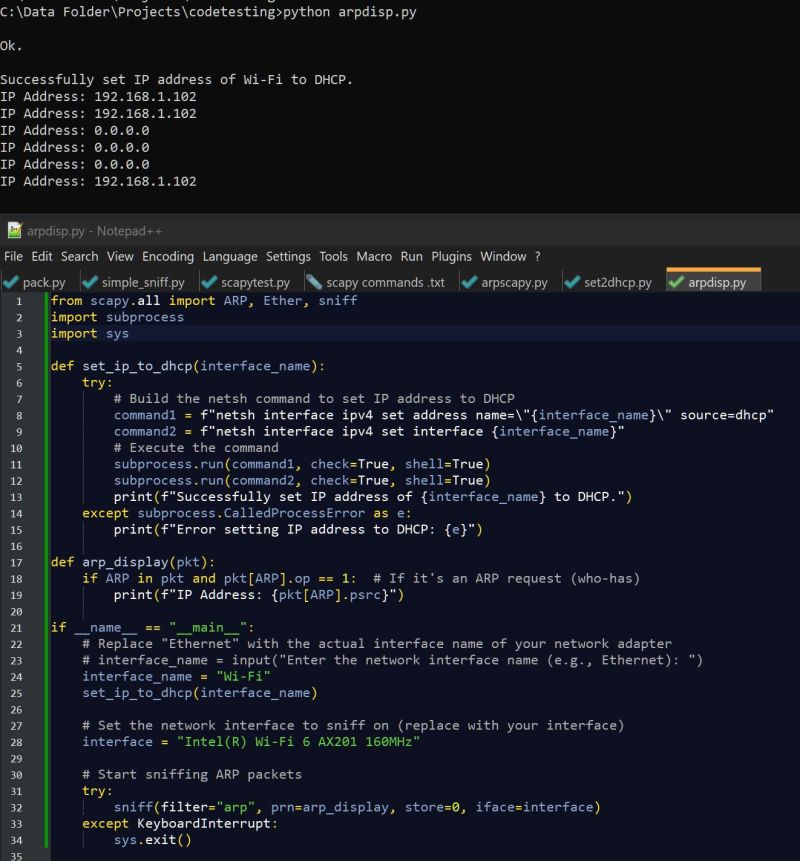Click 'subprocess.run(command2' on line 12

(204, 480)
